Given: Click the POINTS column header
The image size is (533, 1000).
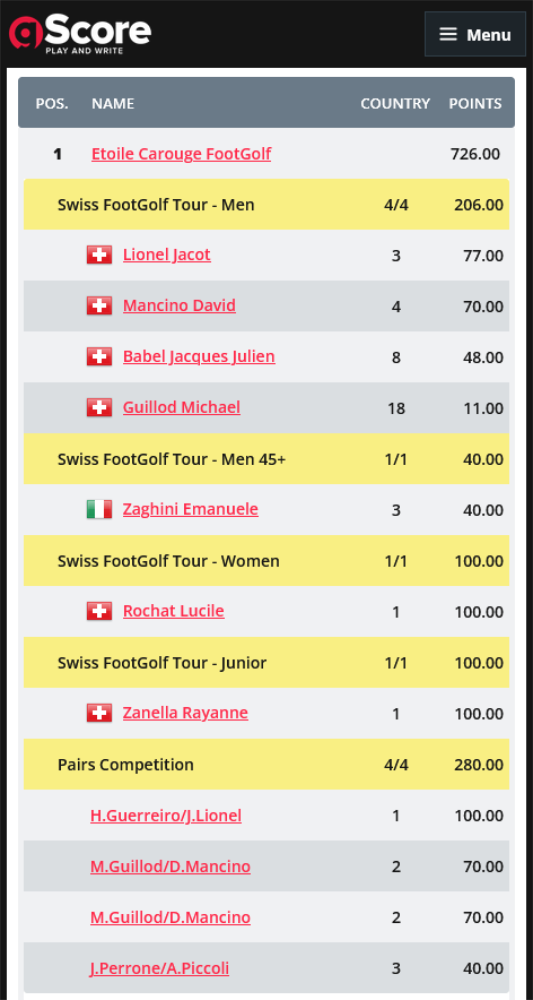Looking at the screenshot, I should [x=475, y=103].
